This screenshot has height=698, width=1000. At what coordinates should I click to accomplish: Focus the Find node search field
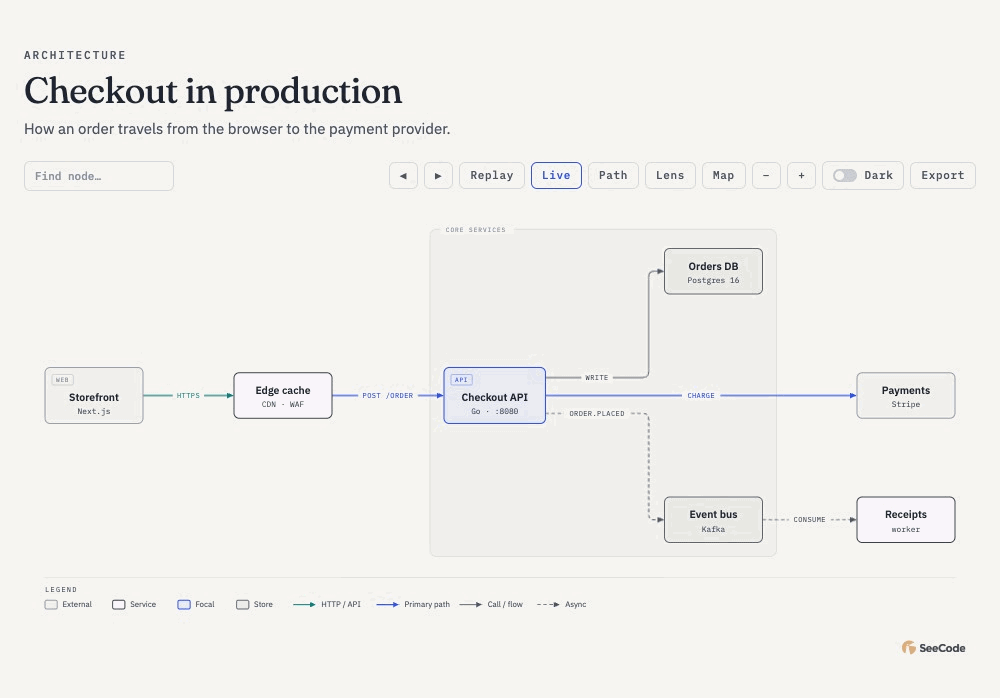(99, 176)
